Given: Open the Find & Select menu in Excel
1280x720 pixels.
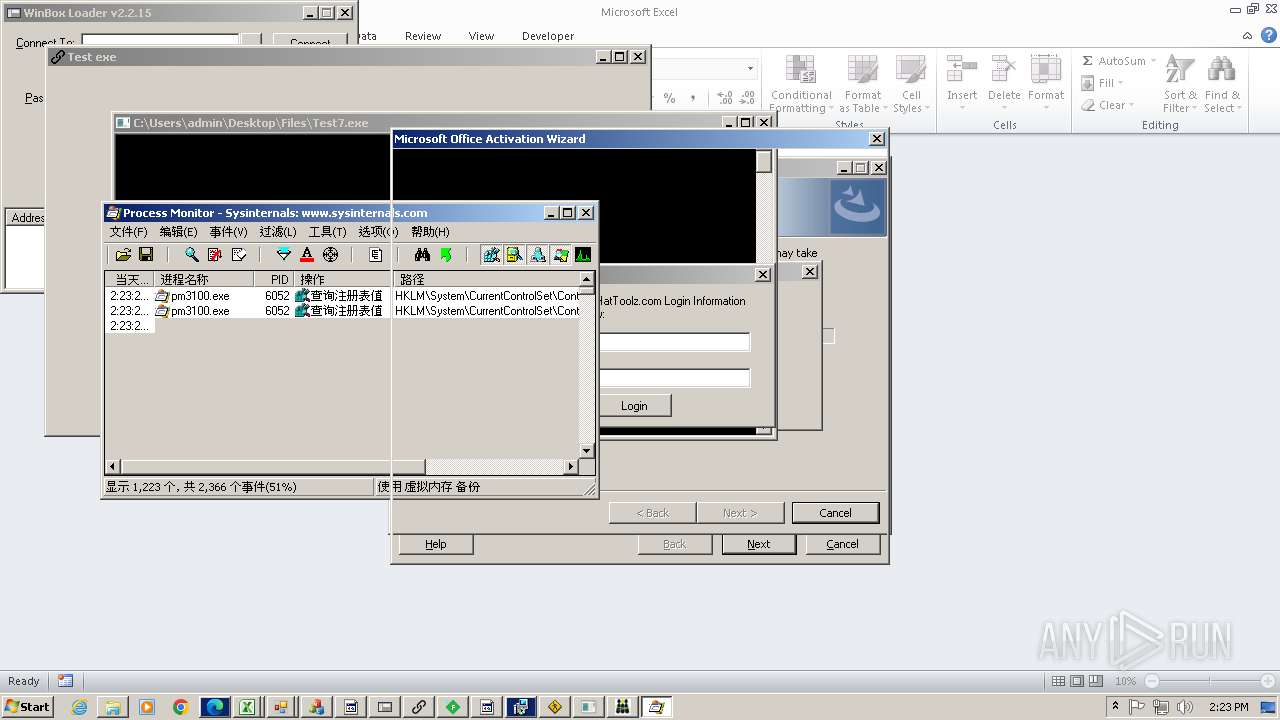Looking at the screenshot, I should coord(1221,84).
